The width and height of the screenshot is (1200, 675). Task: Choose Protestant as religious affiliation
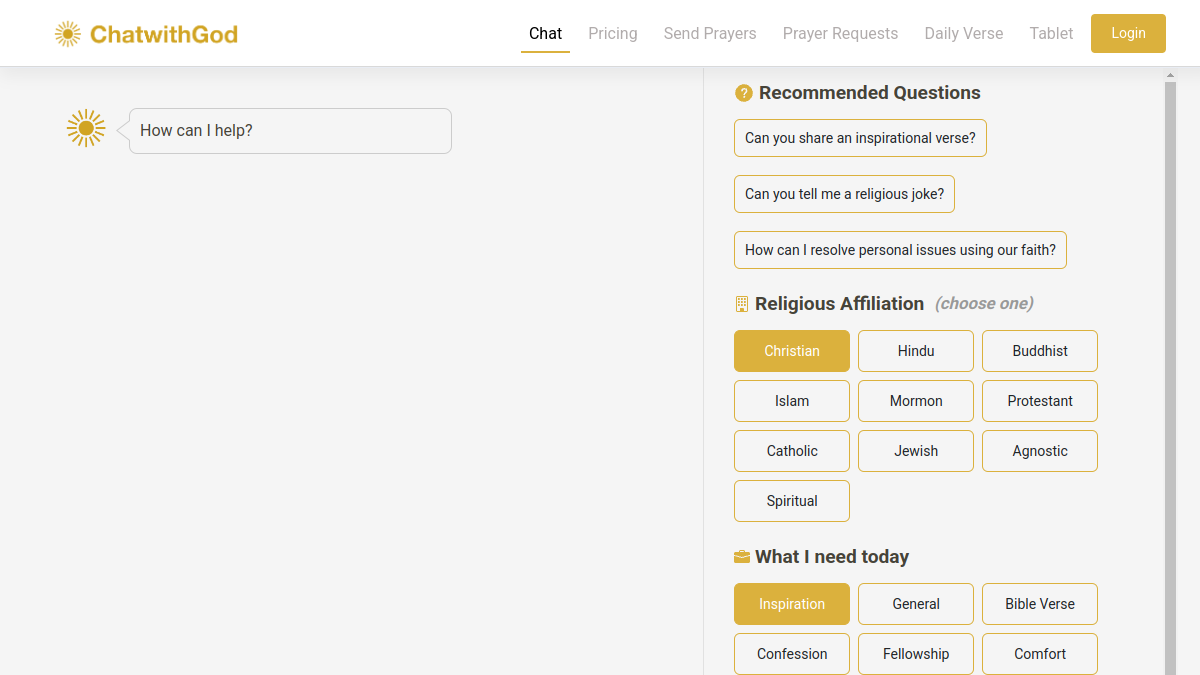click(x=1040, y=401)
